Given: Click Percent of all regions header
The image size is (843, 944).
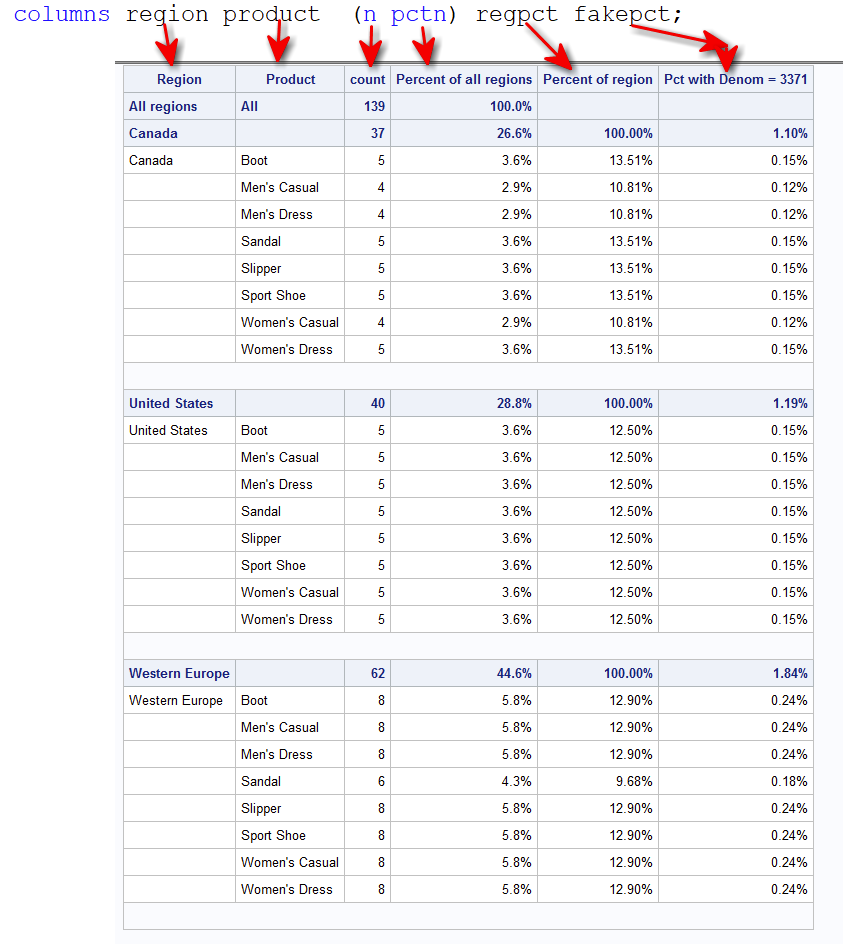Looking at the screenshot, I should [x=464, y=79].
